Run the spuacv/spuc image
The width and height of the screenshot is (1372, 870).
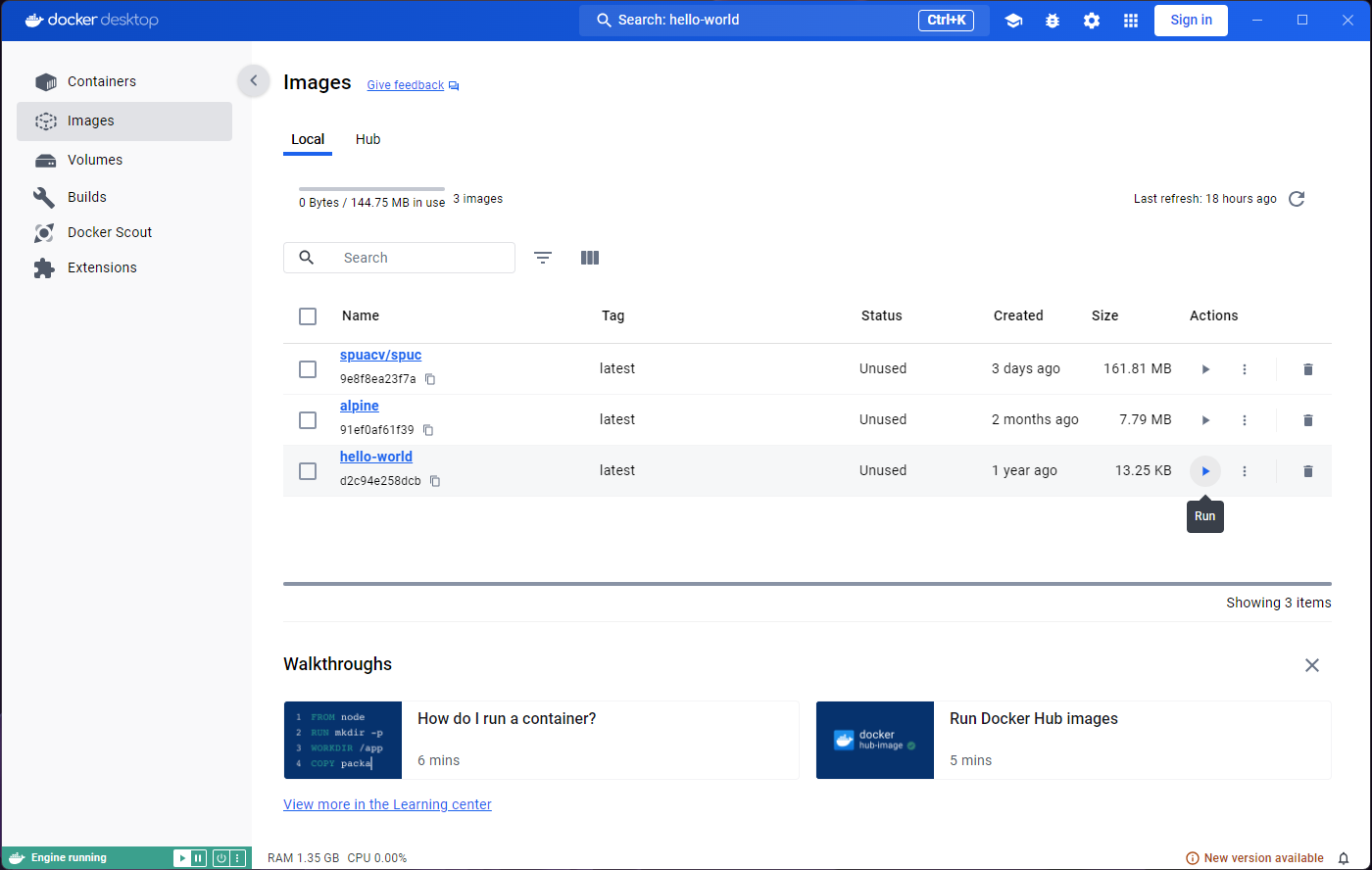pyautogui.click(x=1205, y=369)
